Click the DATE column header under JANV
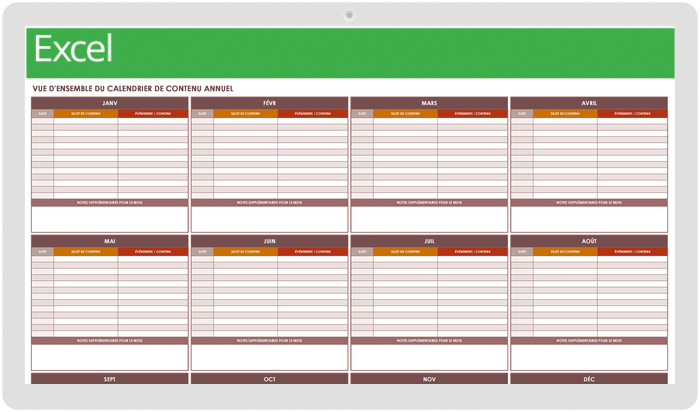This screenshot has width=700, height=412. click(42, 114)
